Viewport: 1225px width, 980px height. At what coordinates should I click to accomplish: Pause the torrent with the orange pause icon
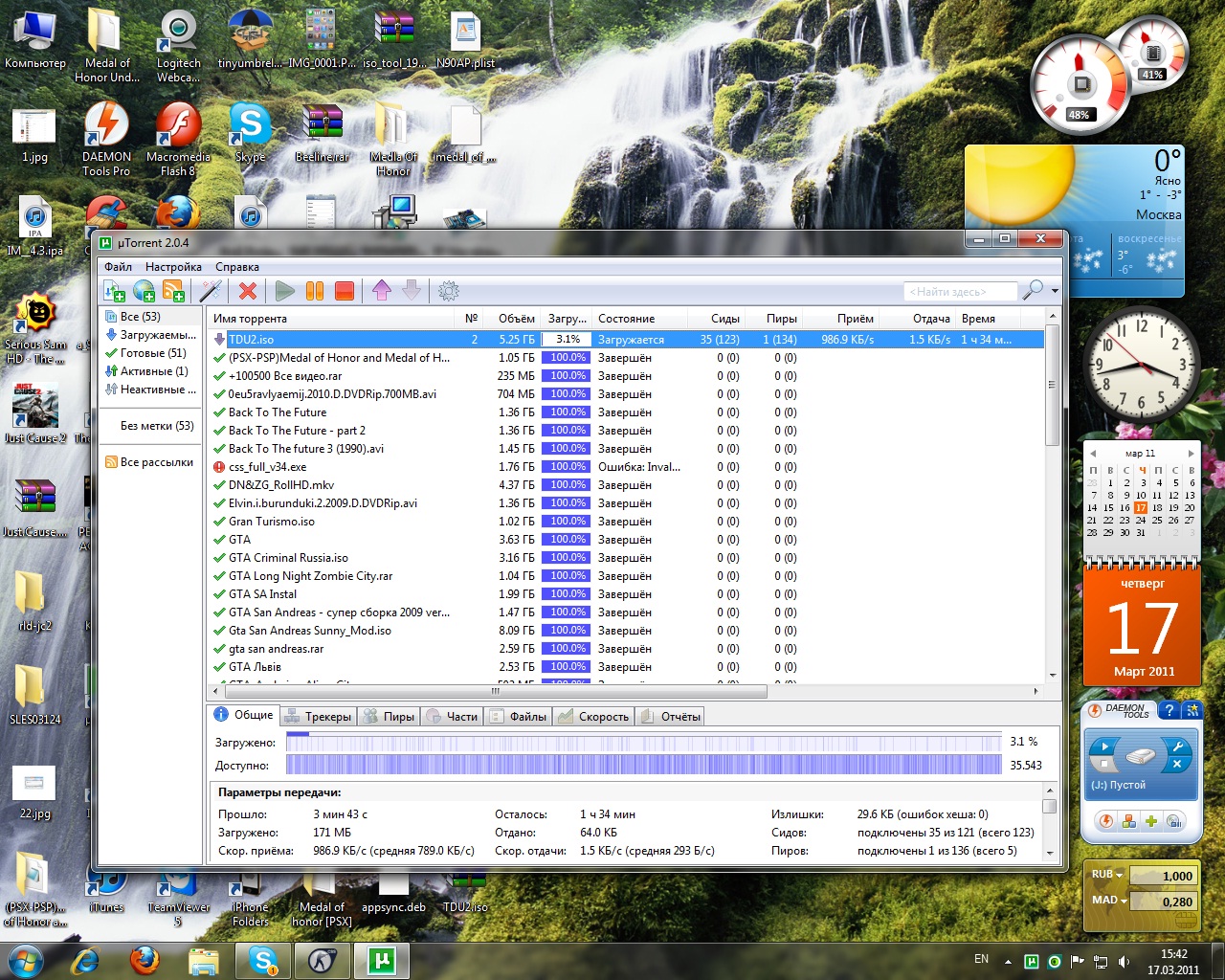pyautogui.click(x=315, y=291)
